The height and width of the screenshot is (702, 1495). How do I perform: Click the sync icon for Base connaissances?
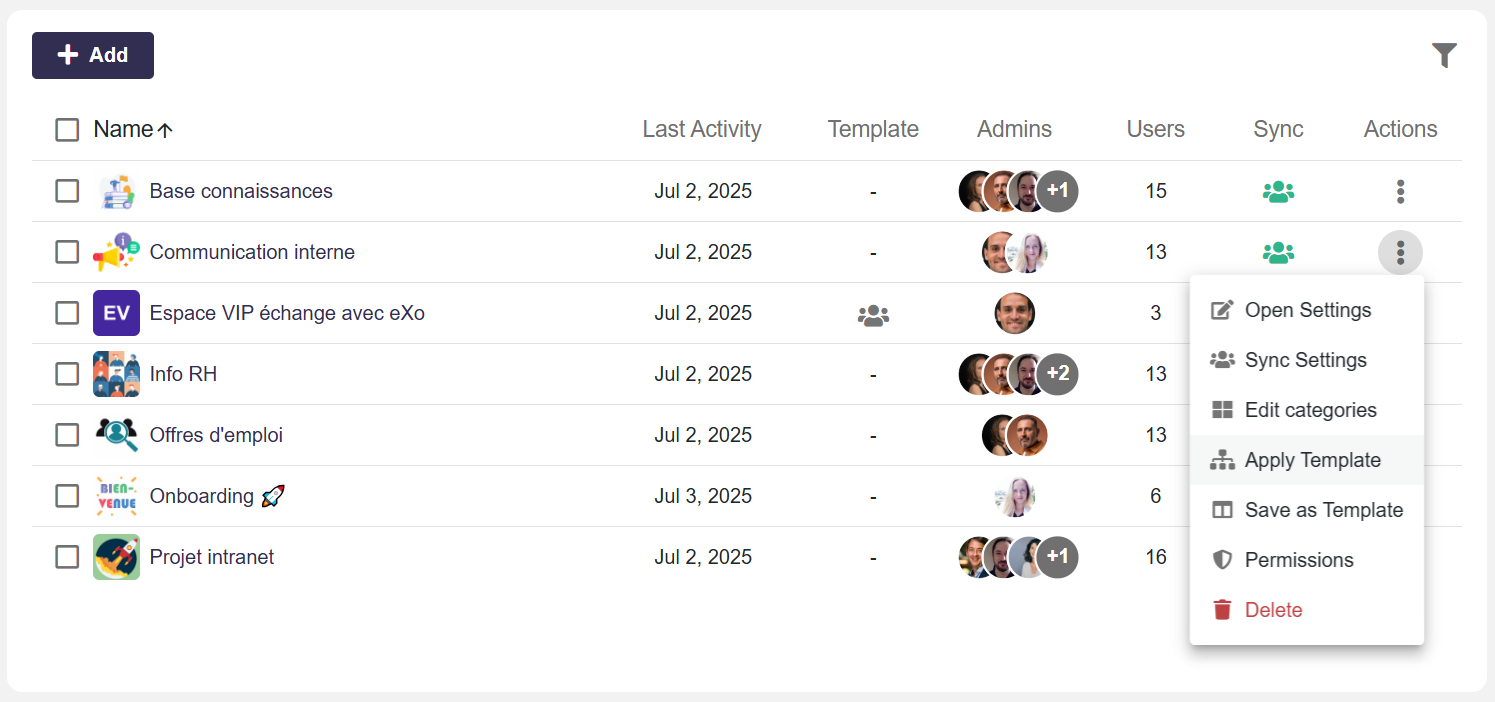click(1278, 191)
